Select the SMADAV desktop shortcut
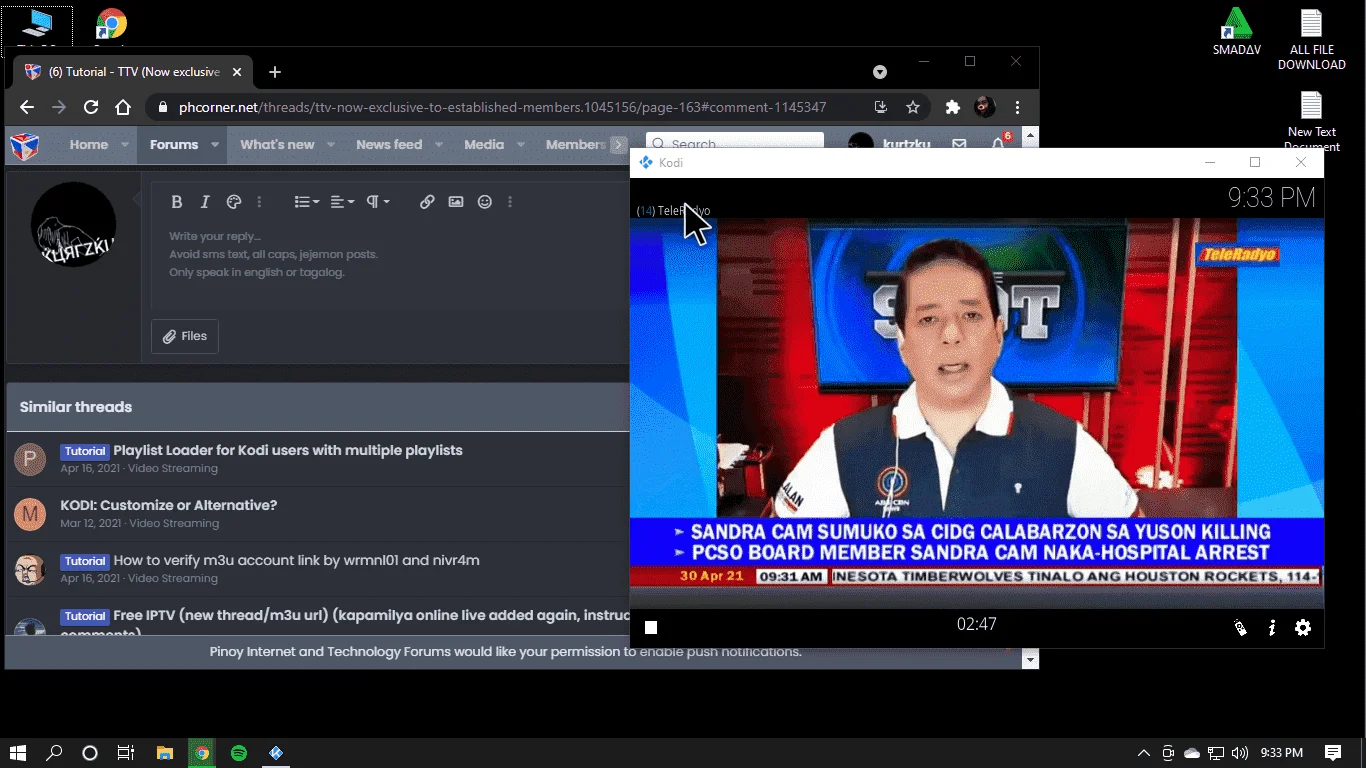The width and height of the screenshot is (1366, 768). tap(1237, 32)
